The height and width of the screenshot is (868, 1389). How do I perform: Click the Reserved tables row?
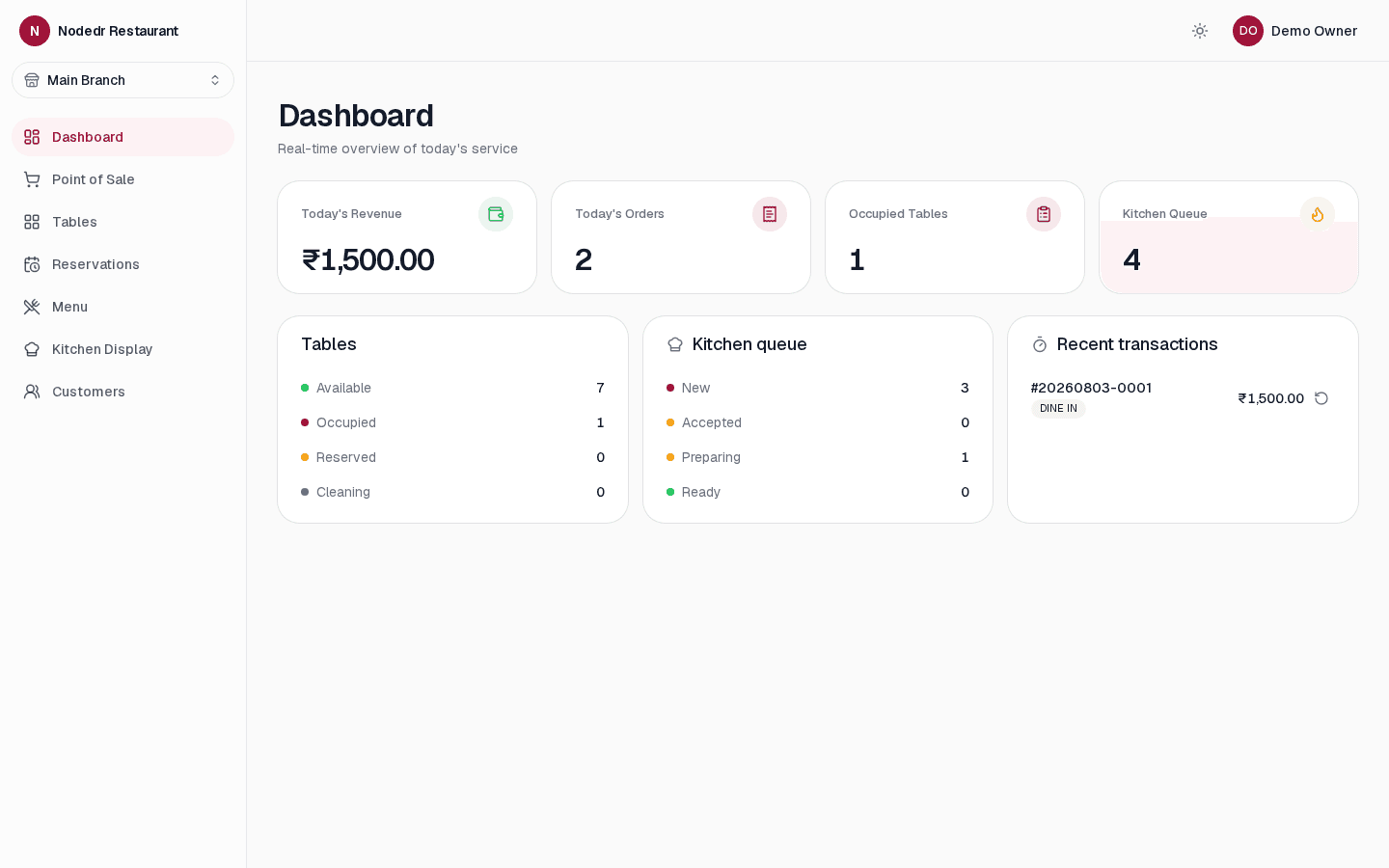(x=452, y=457)
